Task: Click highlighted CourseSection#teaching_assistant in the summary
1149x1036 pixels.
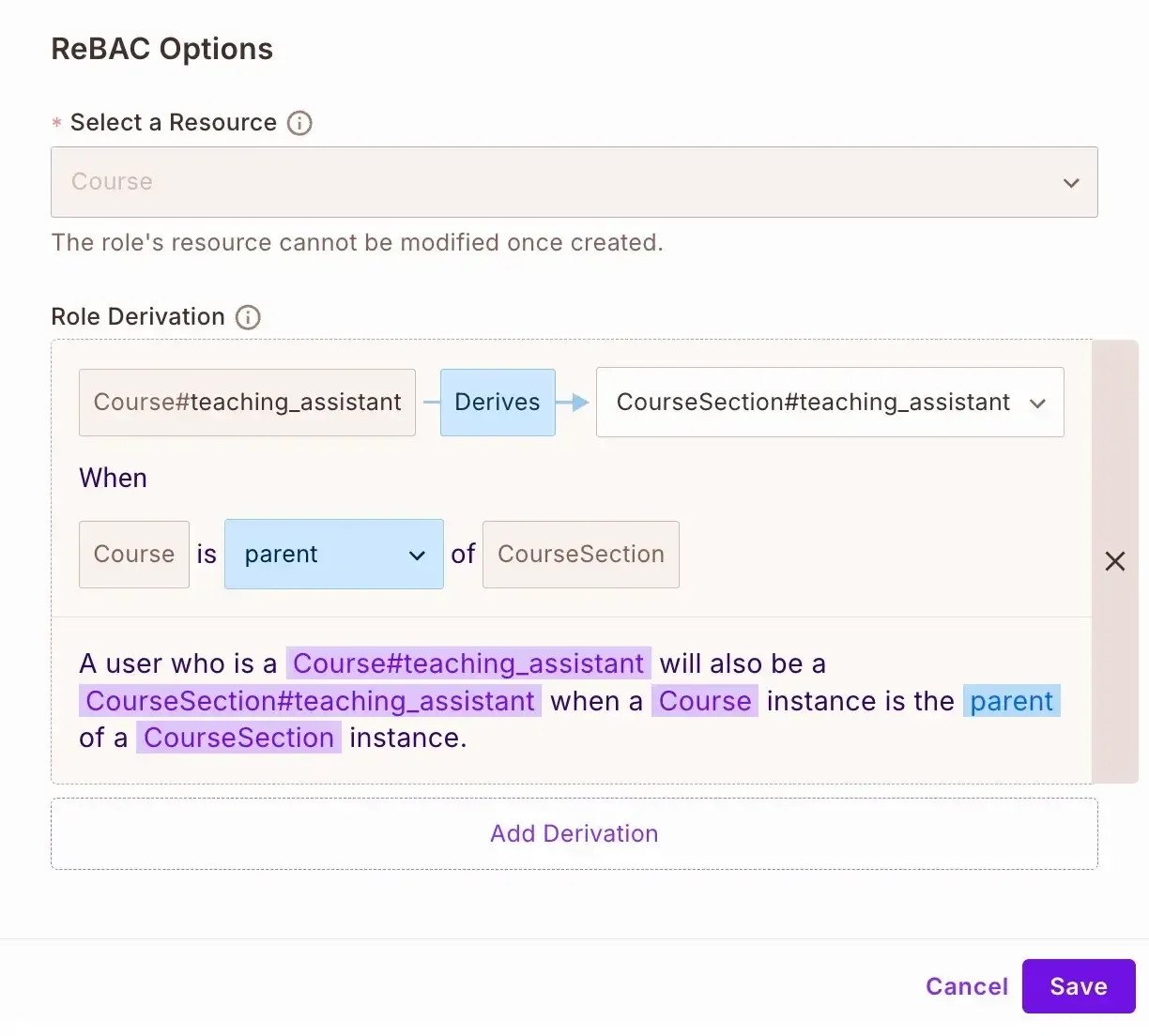Action: pos(310,701)
